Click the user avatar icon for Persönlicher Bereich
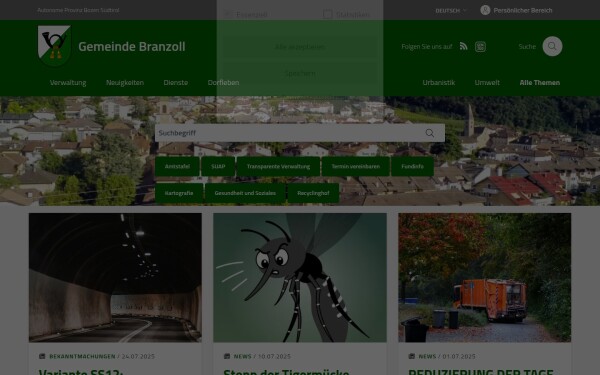This screenshot has width=600, height=375. (x=485, y=10)
